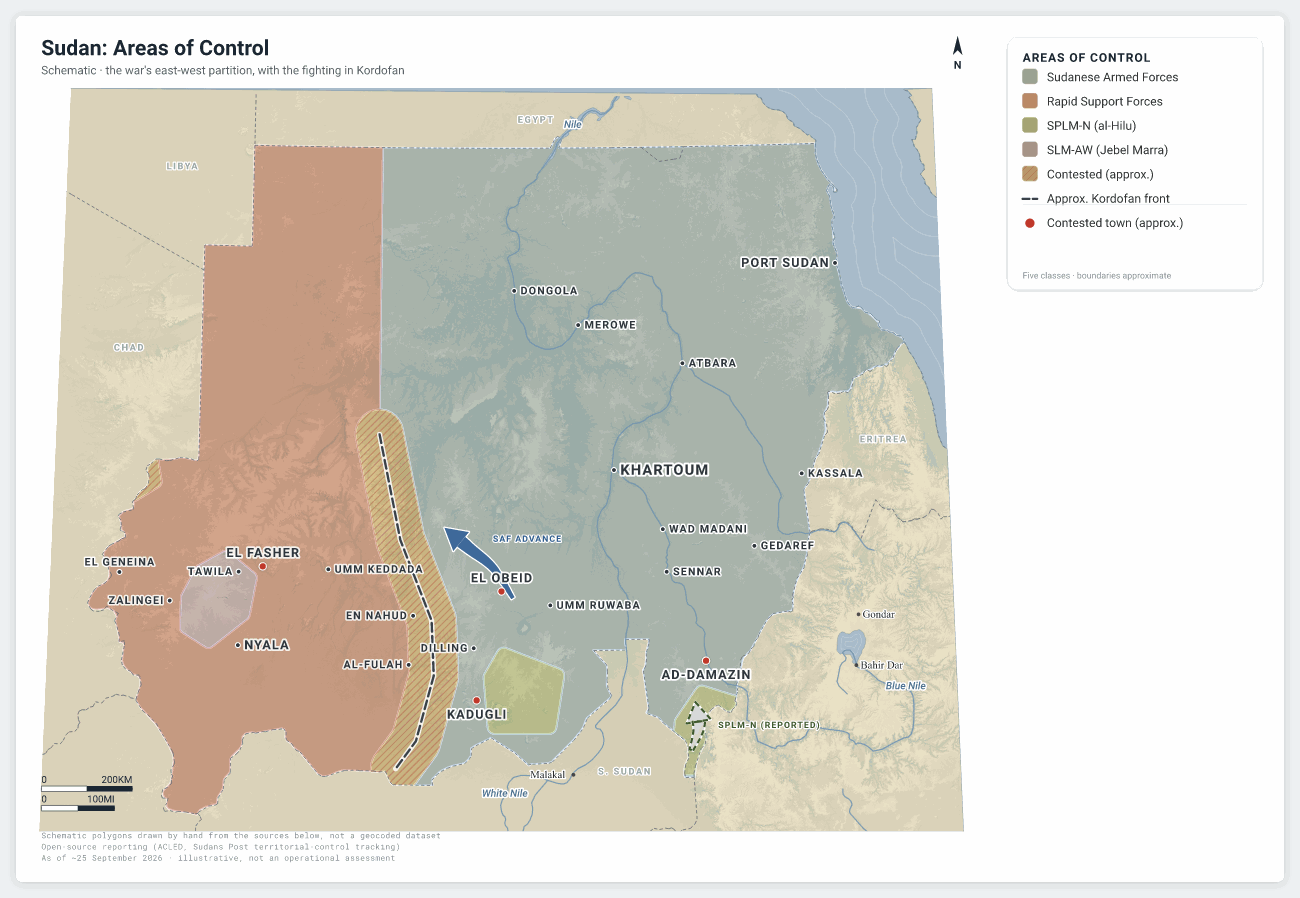
Task: Click the 'Sudan: Areas of Control' title
Action: pyautogui.click(x=155, y=48)
